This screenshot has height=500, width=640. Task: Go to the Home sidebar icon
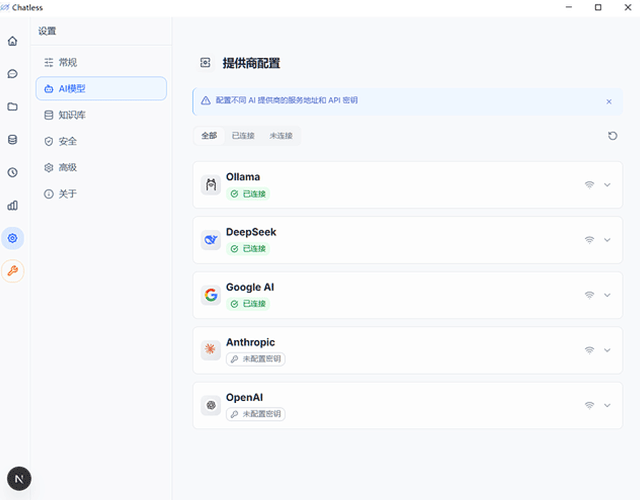[x=13, y=41]
